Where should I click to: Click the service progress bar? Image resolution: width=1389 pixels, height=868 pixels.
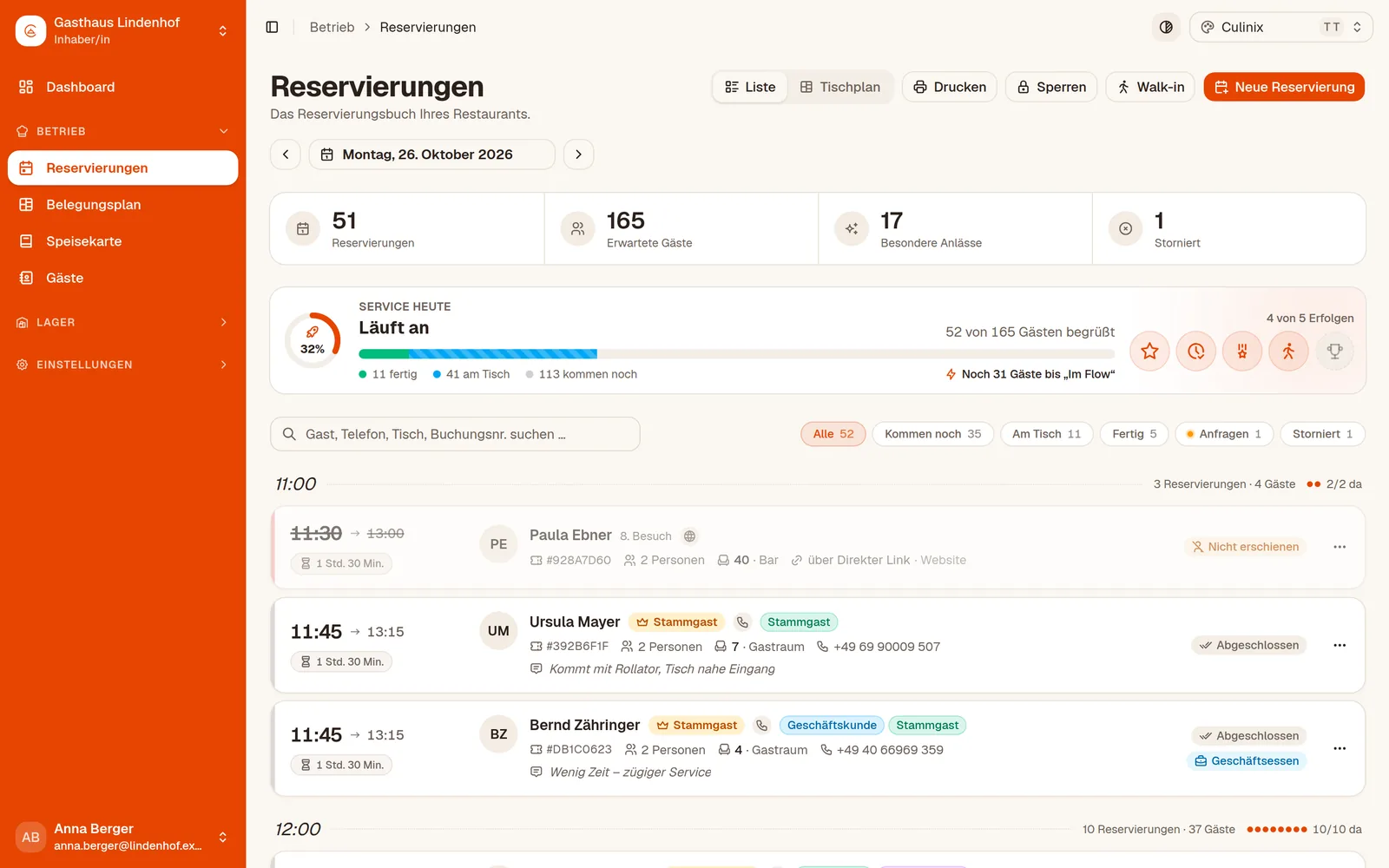736,354
